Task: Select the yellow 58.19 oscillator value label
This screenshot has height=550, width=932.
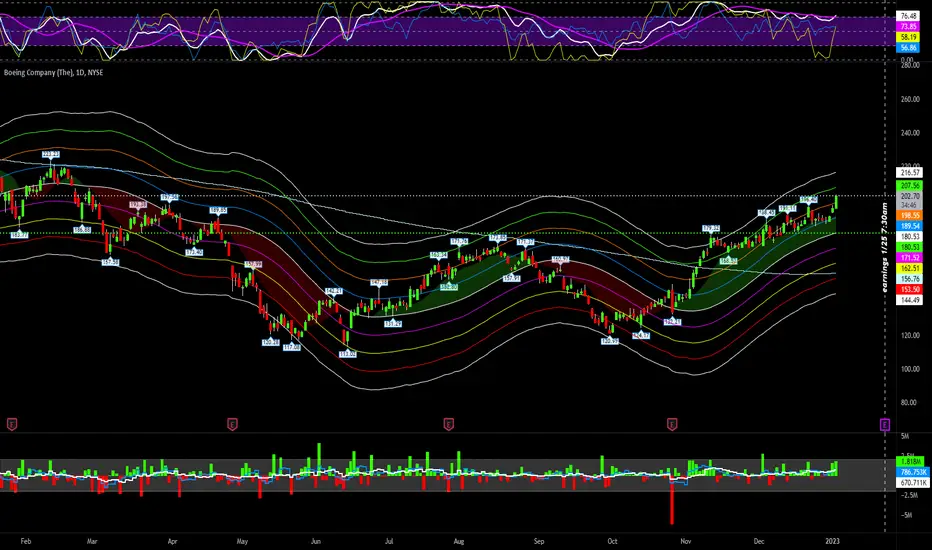Action: click(909, 37)
